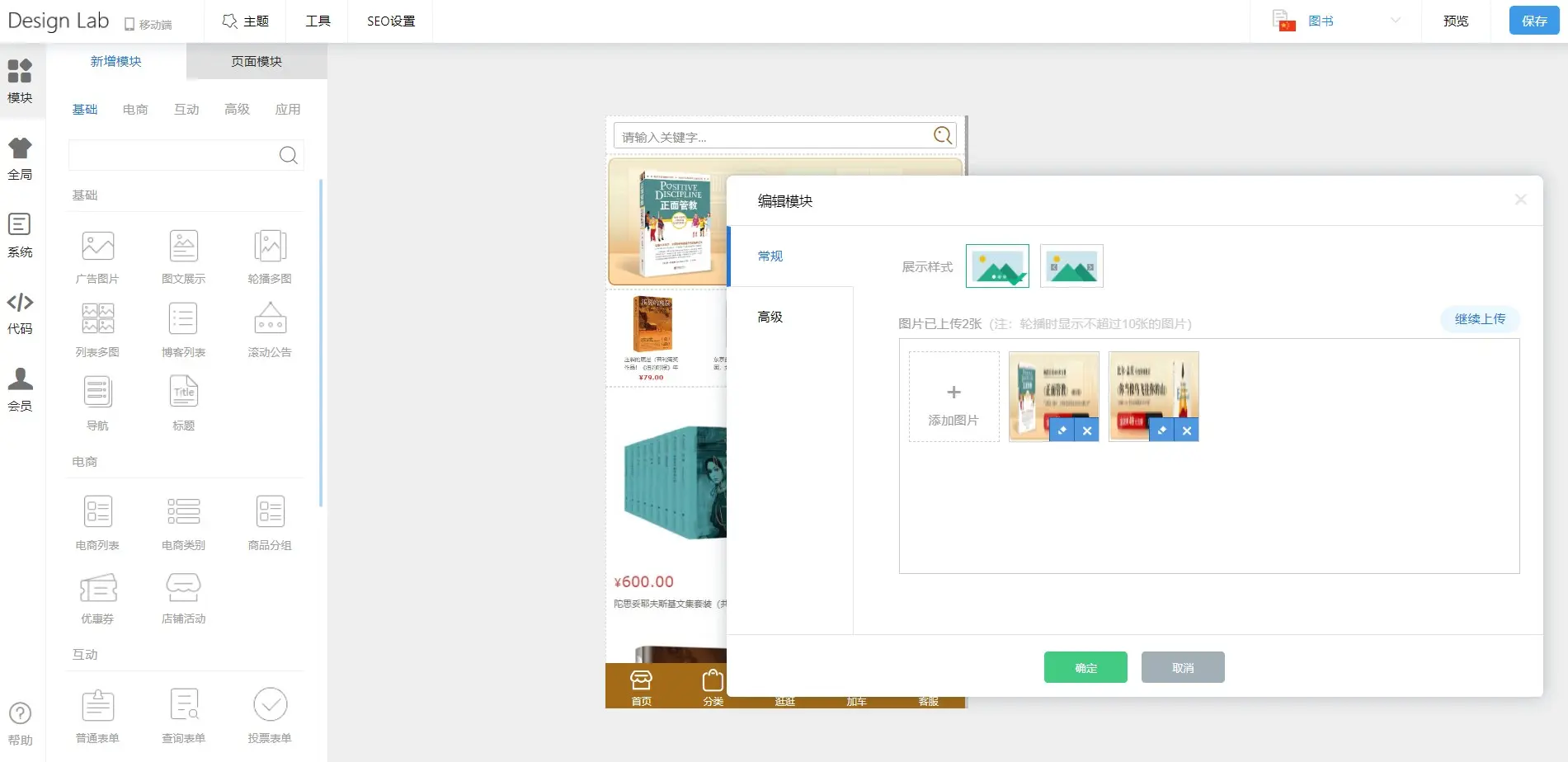Select the first dotted carousel display style
This screenshot has width=1568, height=762.
click(997, 266)
